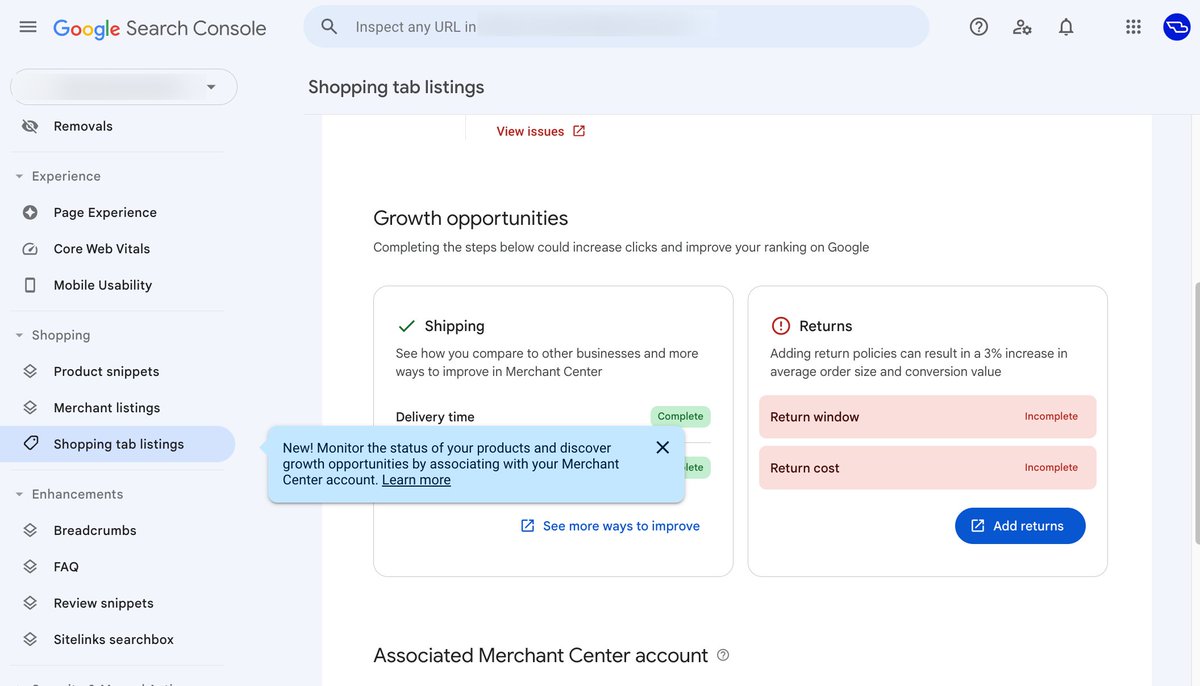Click the Return cost Incomplete row
Screen dimensions: 1200x686
point(927,468)
